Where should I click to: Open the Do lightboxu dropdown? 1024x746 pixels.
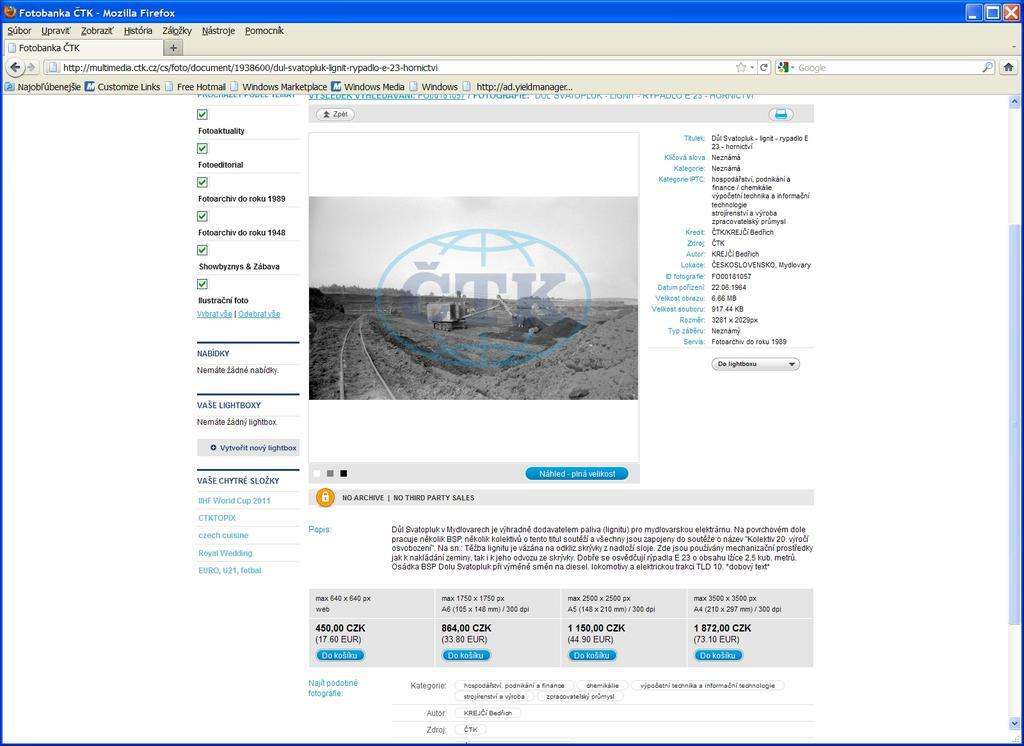[755, 364]
